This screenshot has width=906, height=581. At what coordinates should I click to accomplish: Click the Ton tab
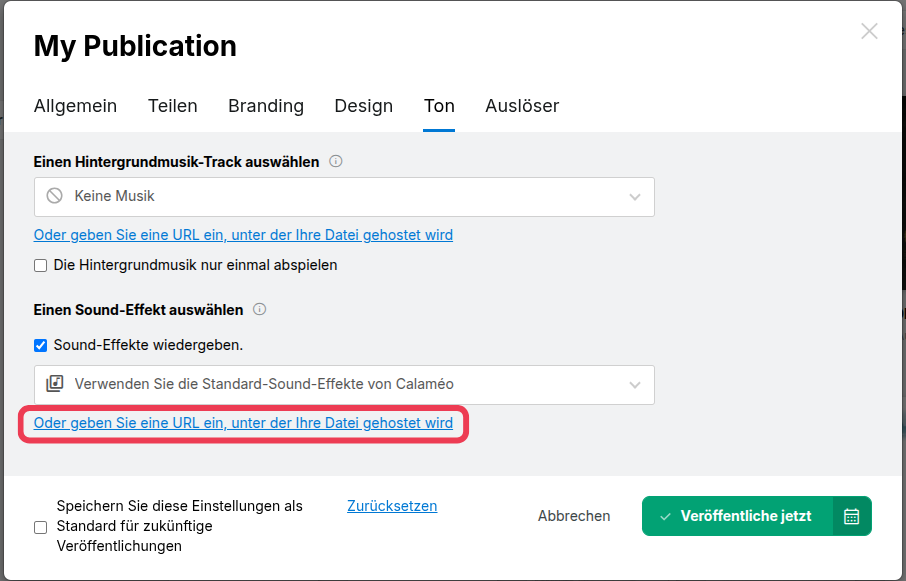[x=439, y=106]
